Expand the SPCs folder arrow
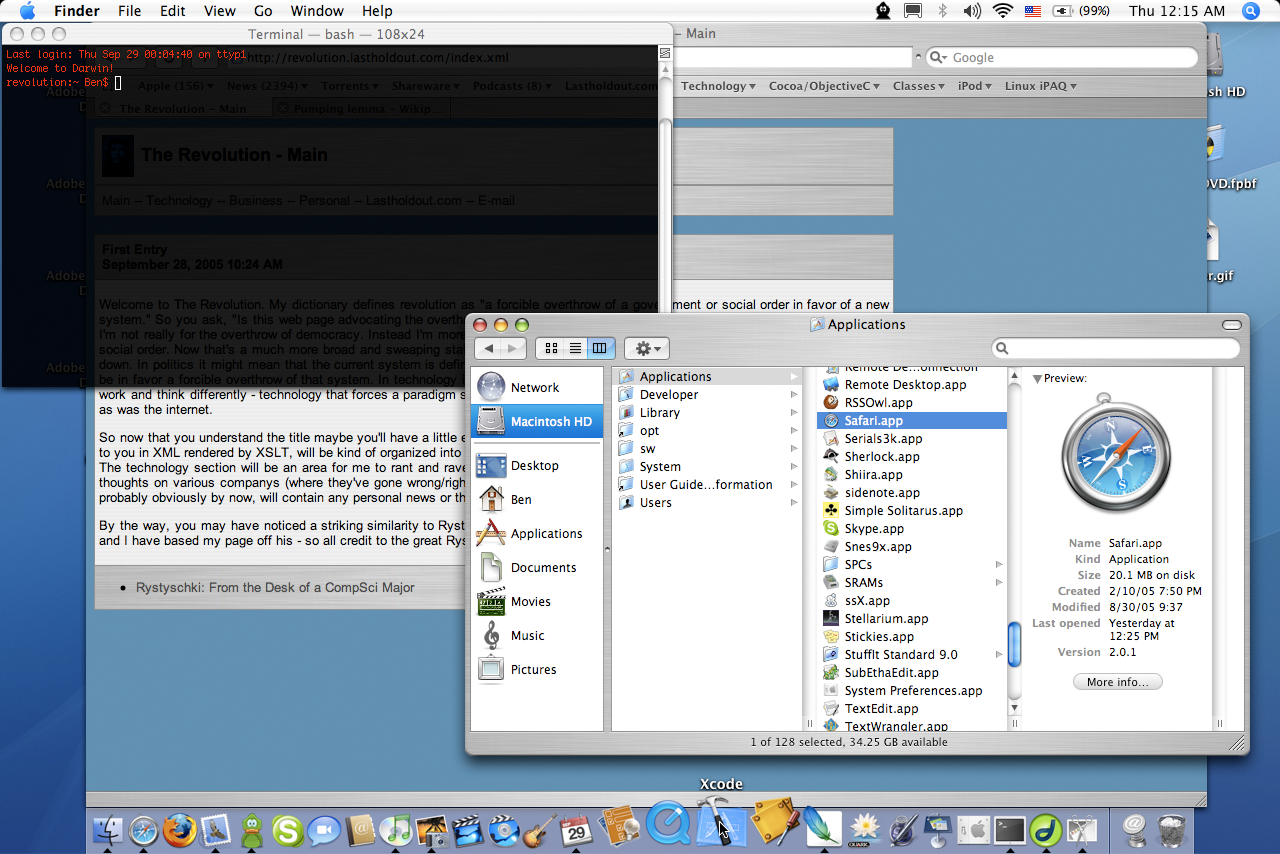The height and width of the screenshot is (854, 1280). 998,565
